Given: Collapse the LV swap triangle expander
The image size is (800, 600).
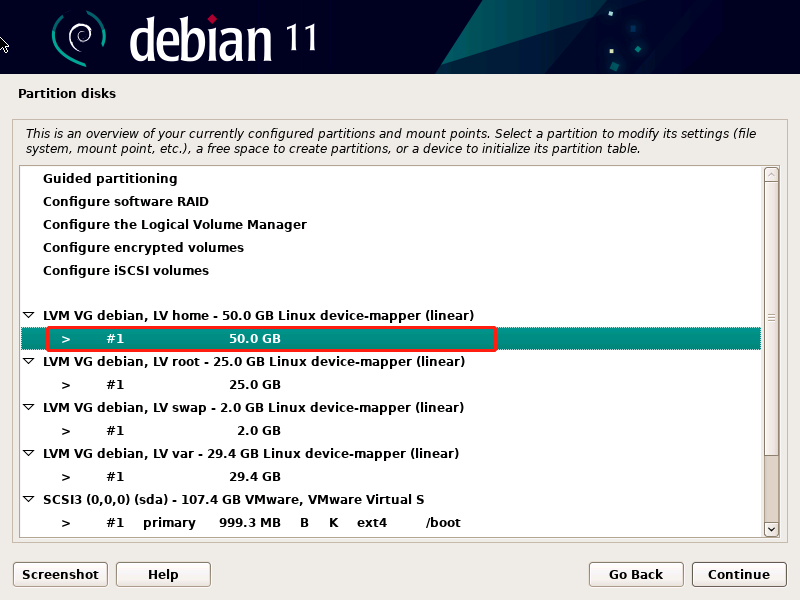Looking at the screenshot, I should (x=29, y=407).
